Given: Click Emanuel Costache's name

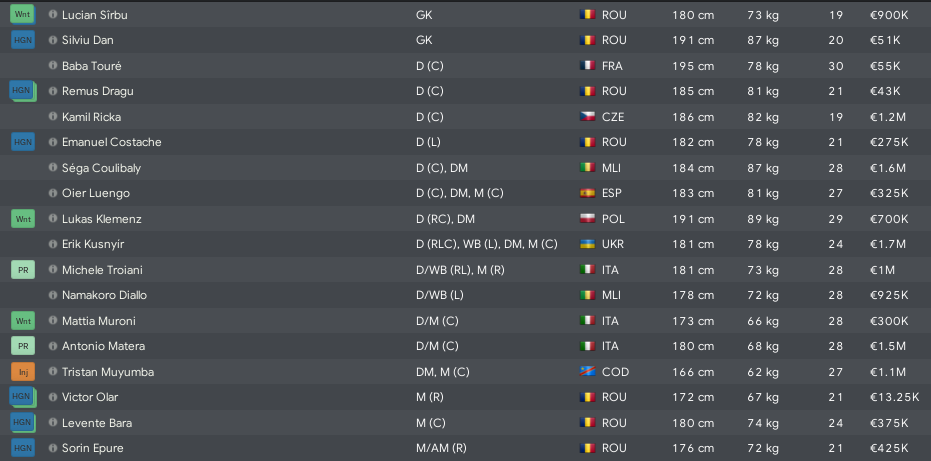Looking at the screenshot, I should 112,142.
